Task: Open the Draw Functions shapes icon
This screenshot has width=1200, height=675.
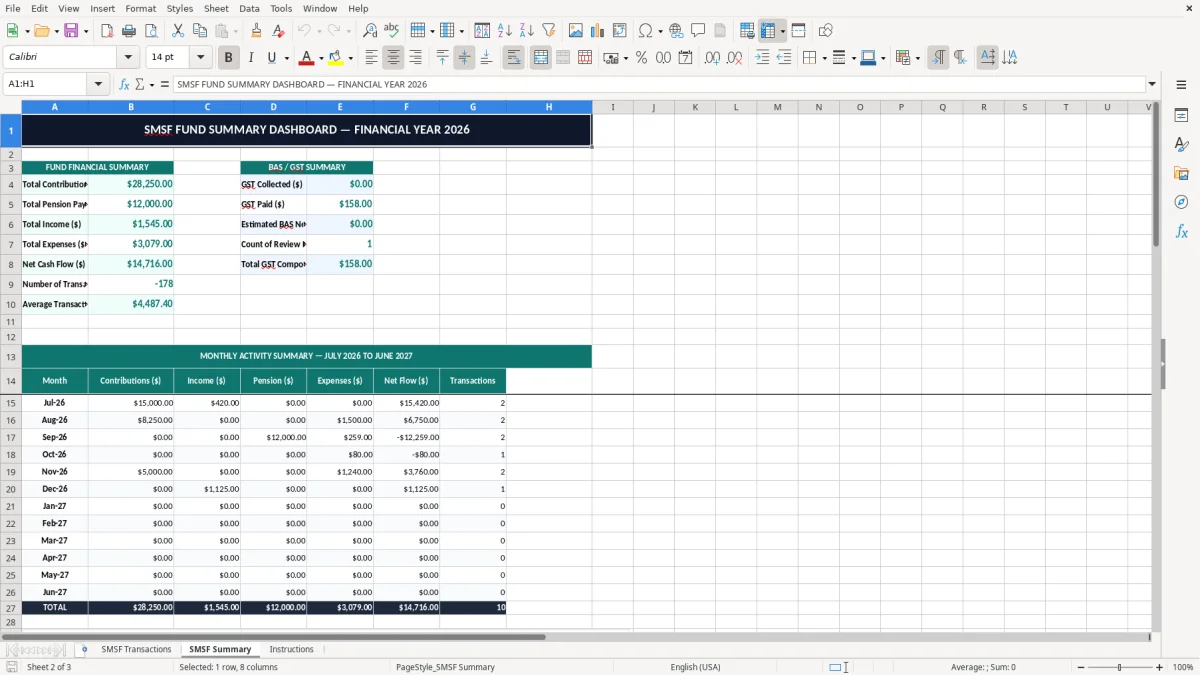Action: coord(826,31)
